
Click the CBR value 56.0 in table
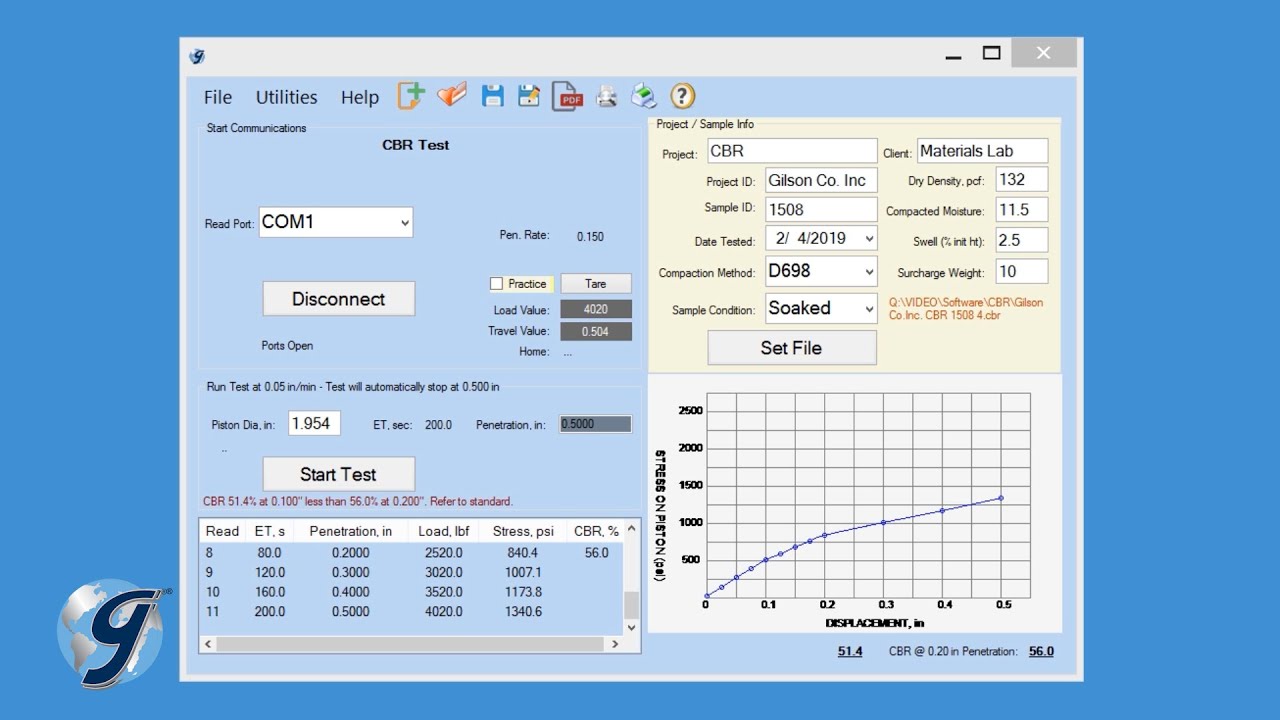click(596, 553)
